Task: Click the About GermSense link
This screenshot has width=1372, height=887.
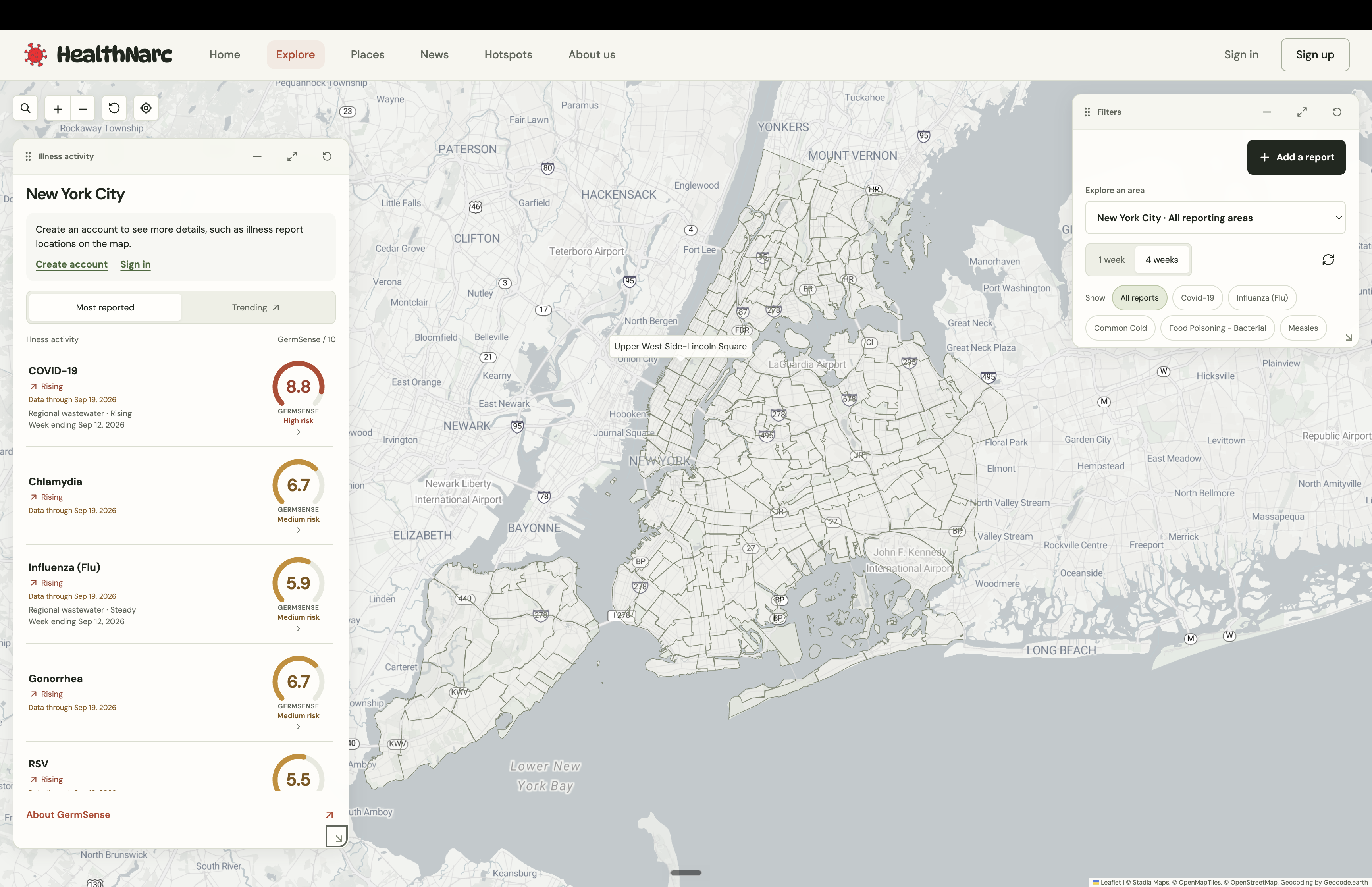Action: 68,814
